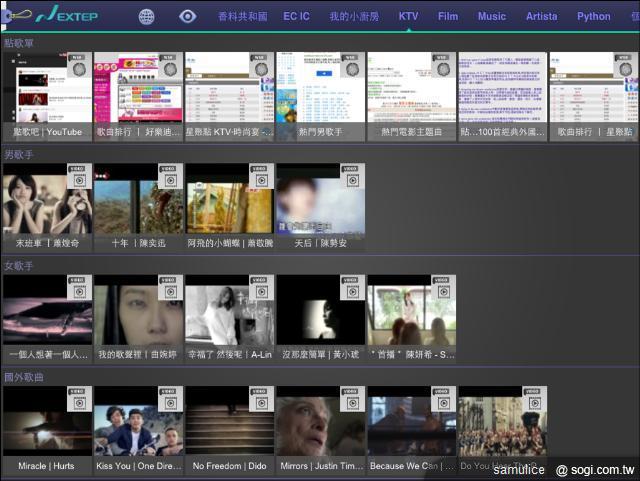This screenshot has height=481, width=640.
Task: Click the 國外歌曲 section heading
Action: tap(24, 377)
